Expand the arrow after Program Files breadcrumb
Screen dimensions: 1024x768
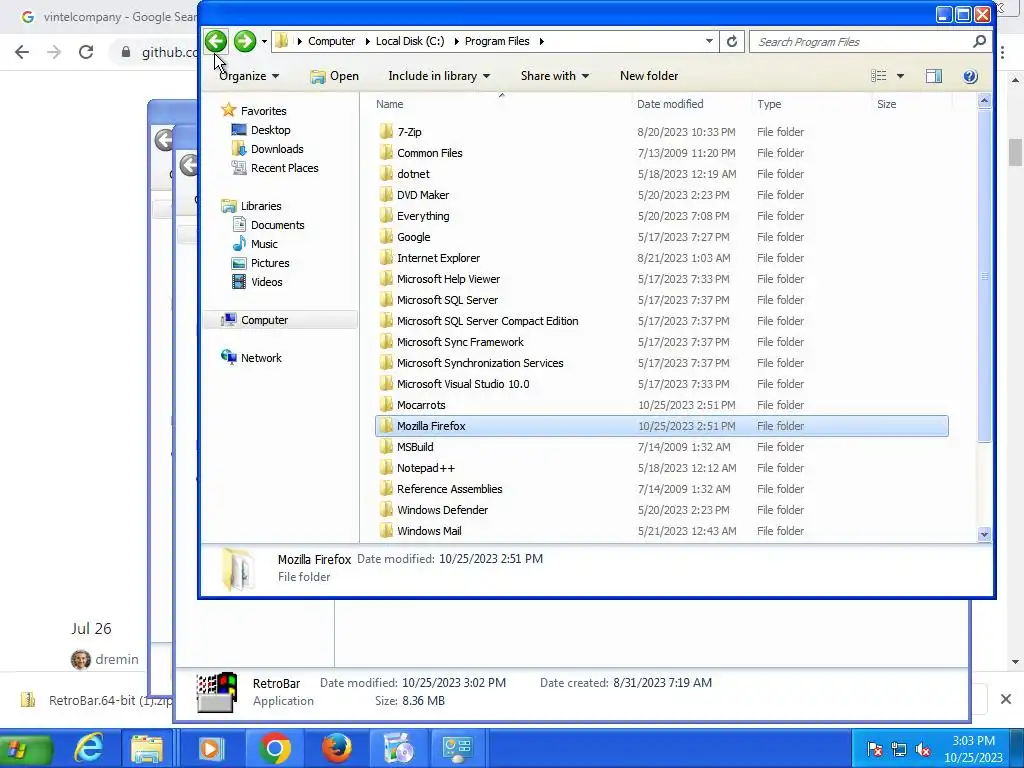[x=541, y=41]
